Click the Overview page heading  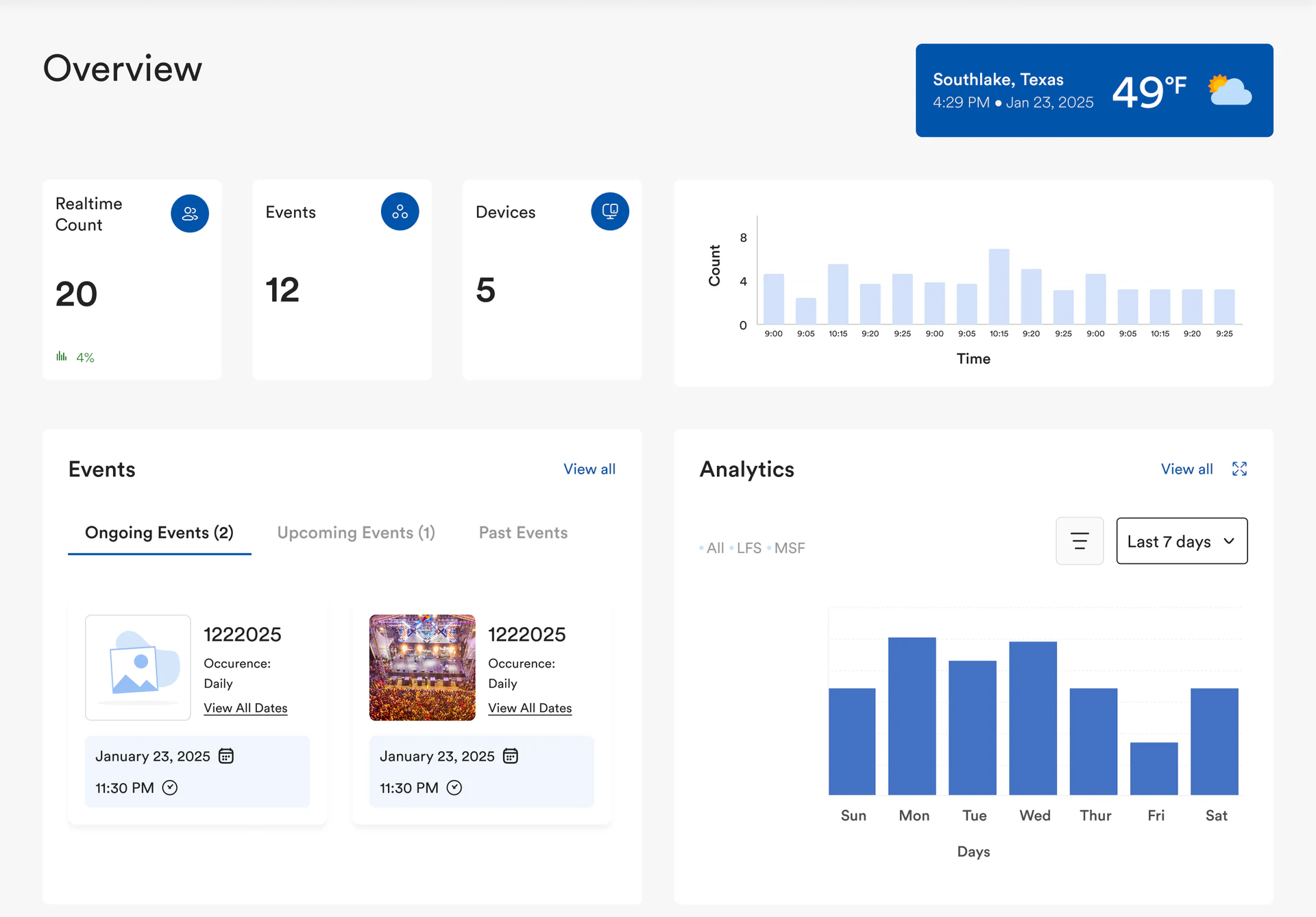(x=123, y=69)
